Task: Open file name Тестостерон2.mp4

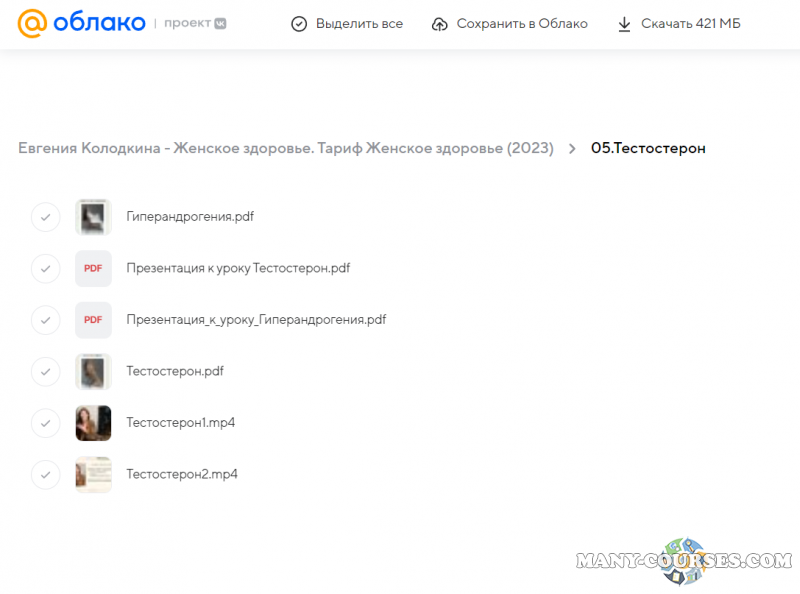Action: click(x=182, y=475)
